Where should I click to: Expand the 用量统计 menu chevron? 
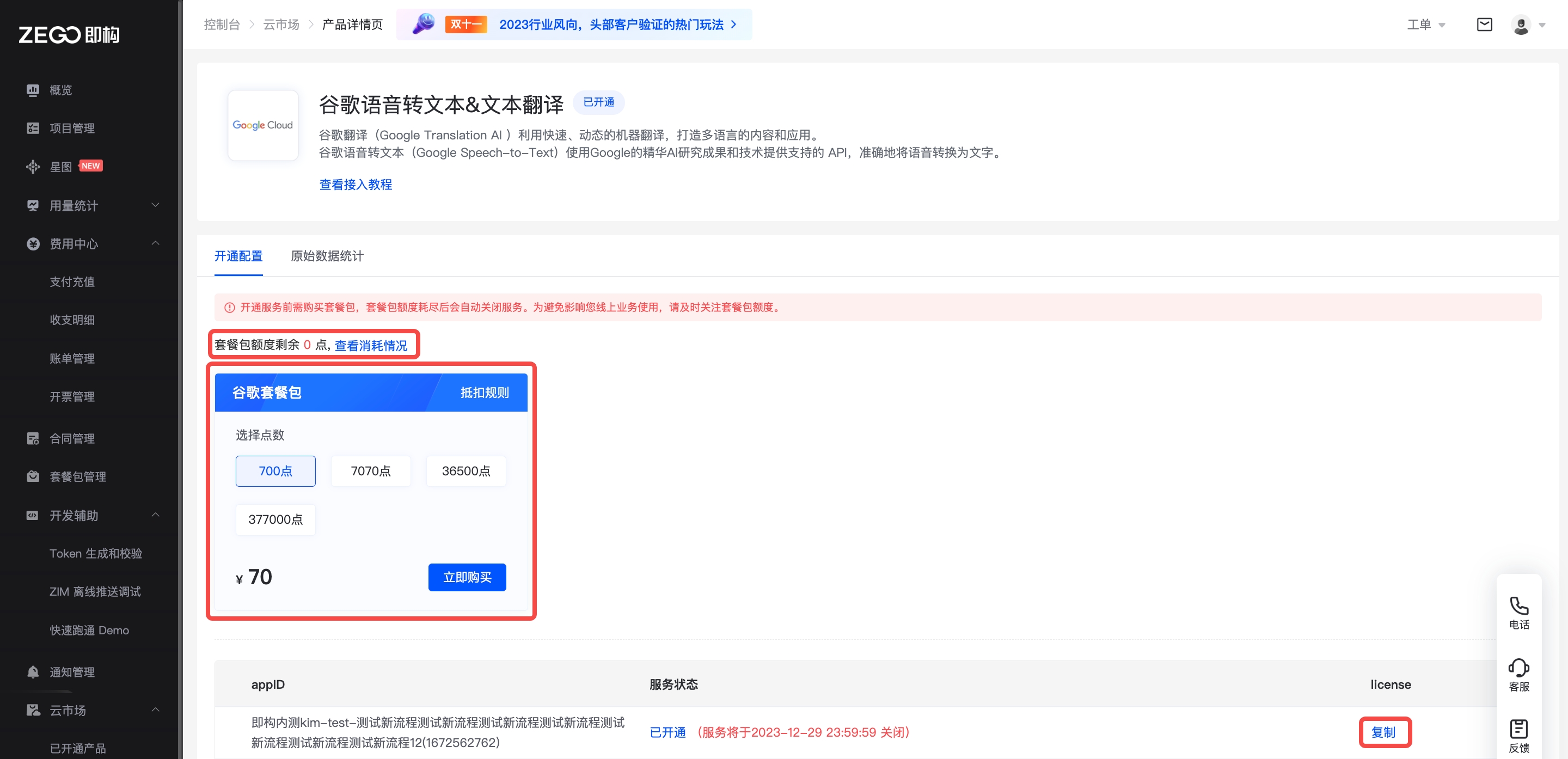click(155, 205)
